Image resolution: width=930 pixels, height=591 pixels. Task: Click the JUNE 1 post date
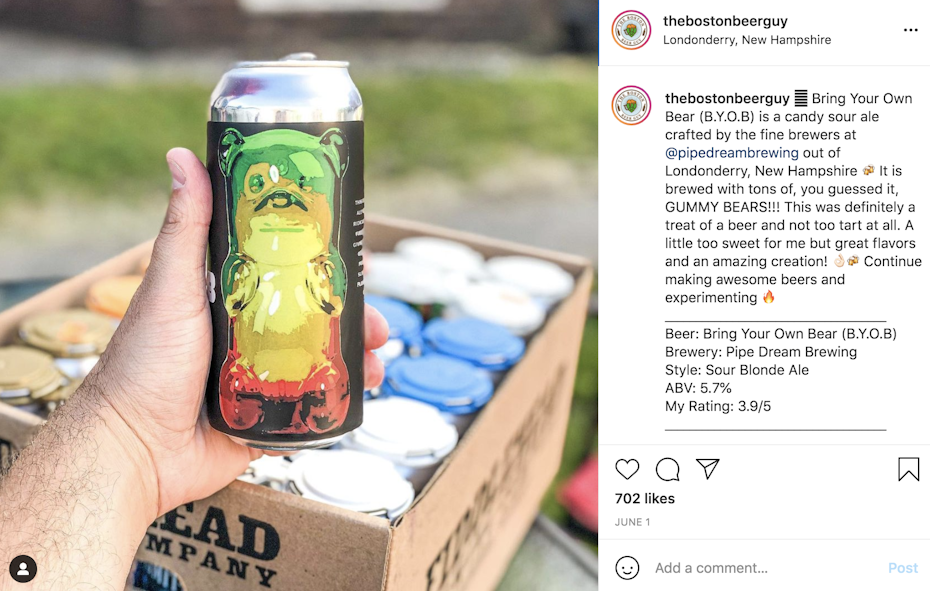coord(632,522)
